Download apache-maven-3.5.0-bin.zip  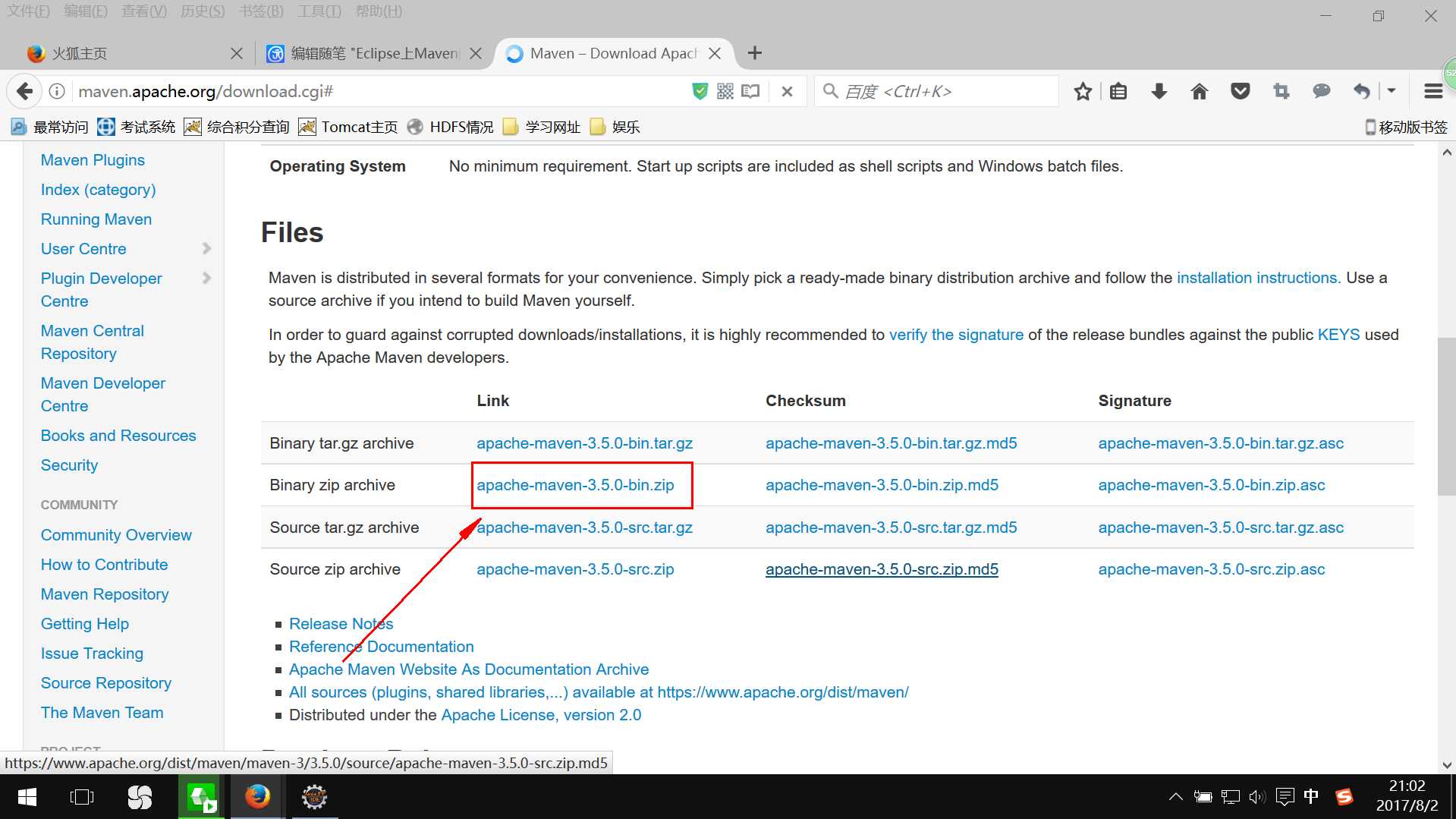point(575,485)
